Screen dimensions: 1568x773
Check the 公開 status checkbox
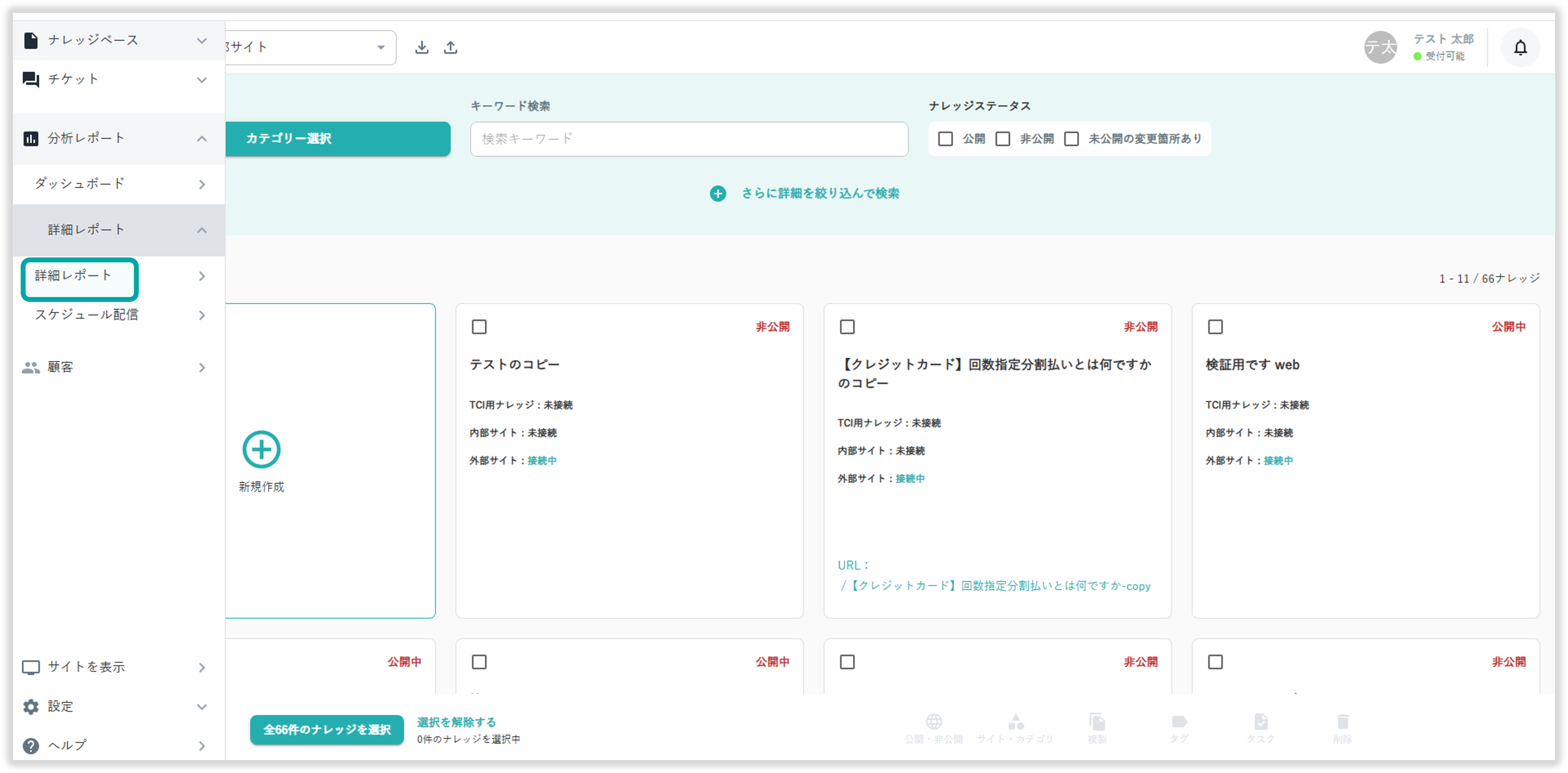coord(945,139)
